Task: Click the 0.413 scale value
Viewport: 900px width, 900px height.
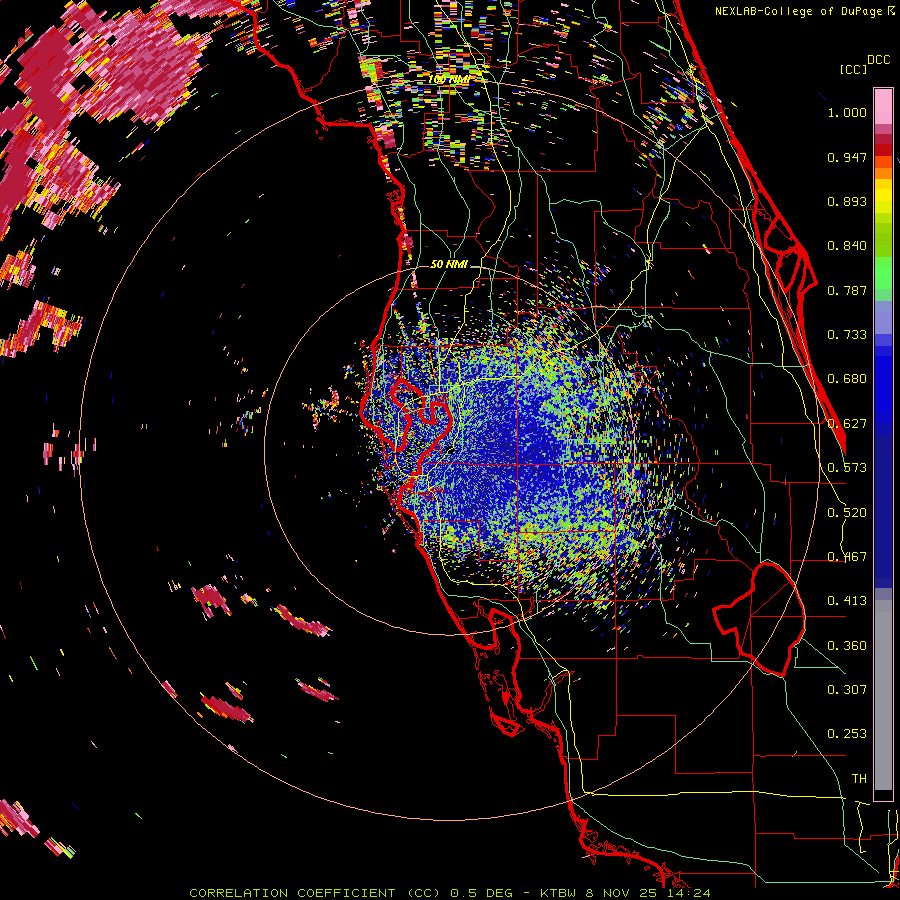Action: point(847,601)
